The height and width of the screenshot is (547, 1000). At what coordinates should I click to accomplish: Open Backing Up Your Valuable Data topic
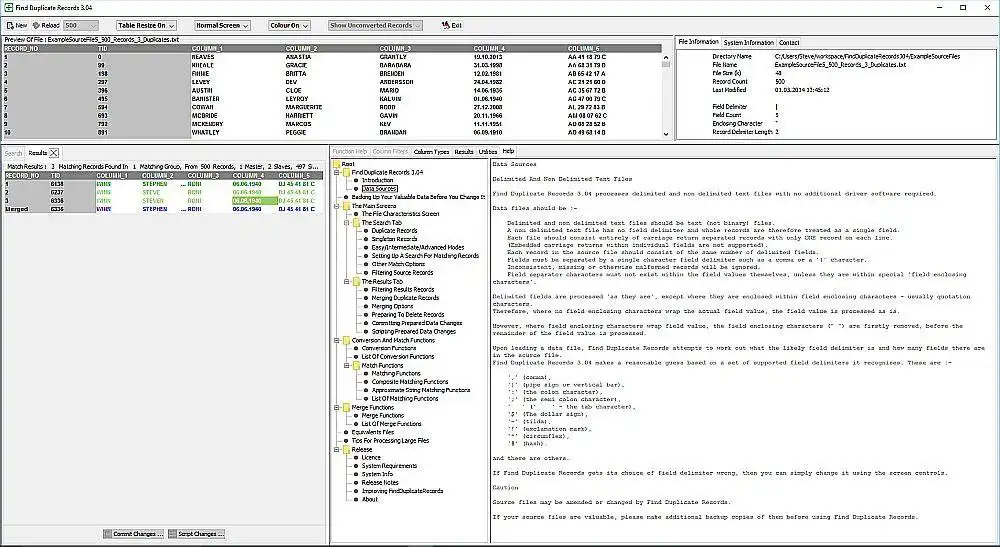(x=418, y=197)
